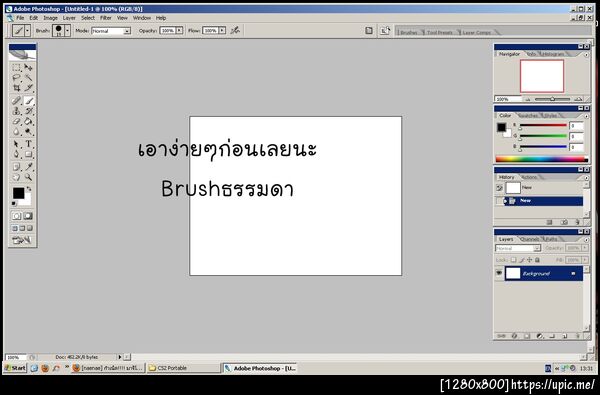Click the Navigator zoom slider

point(552,99)
